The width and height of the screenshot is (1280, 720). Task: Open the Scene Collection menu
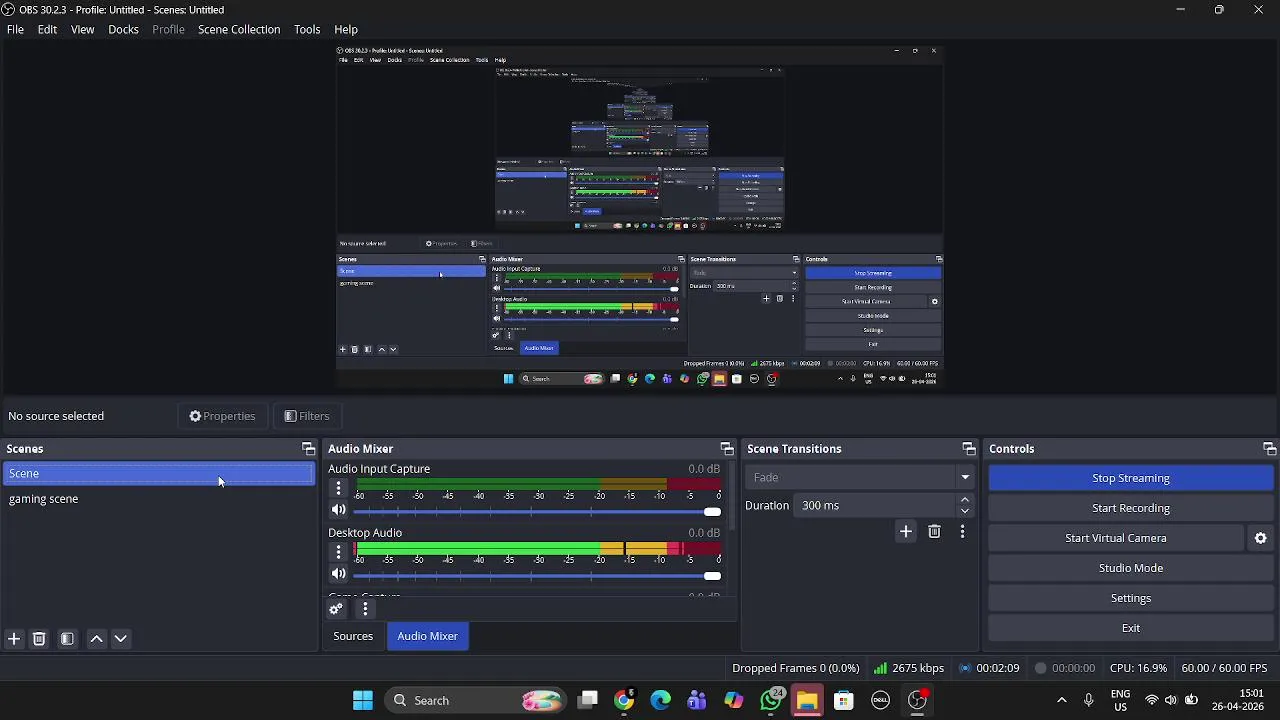pos(239,29)
